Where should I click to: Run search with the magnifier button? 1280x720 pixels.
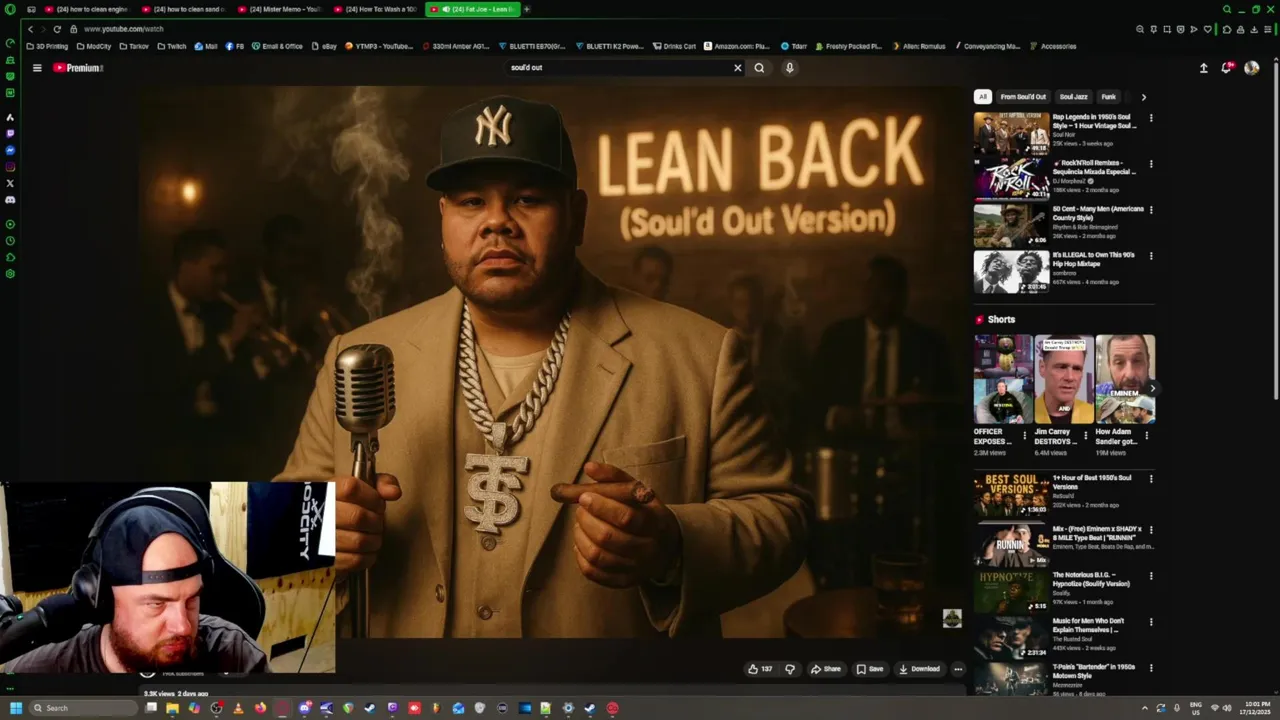click(x=759, y=68)
